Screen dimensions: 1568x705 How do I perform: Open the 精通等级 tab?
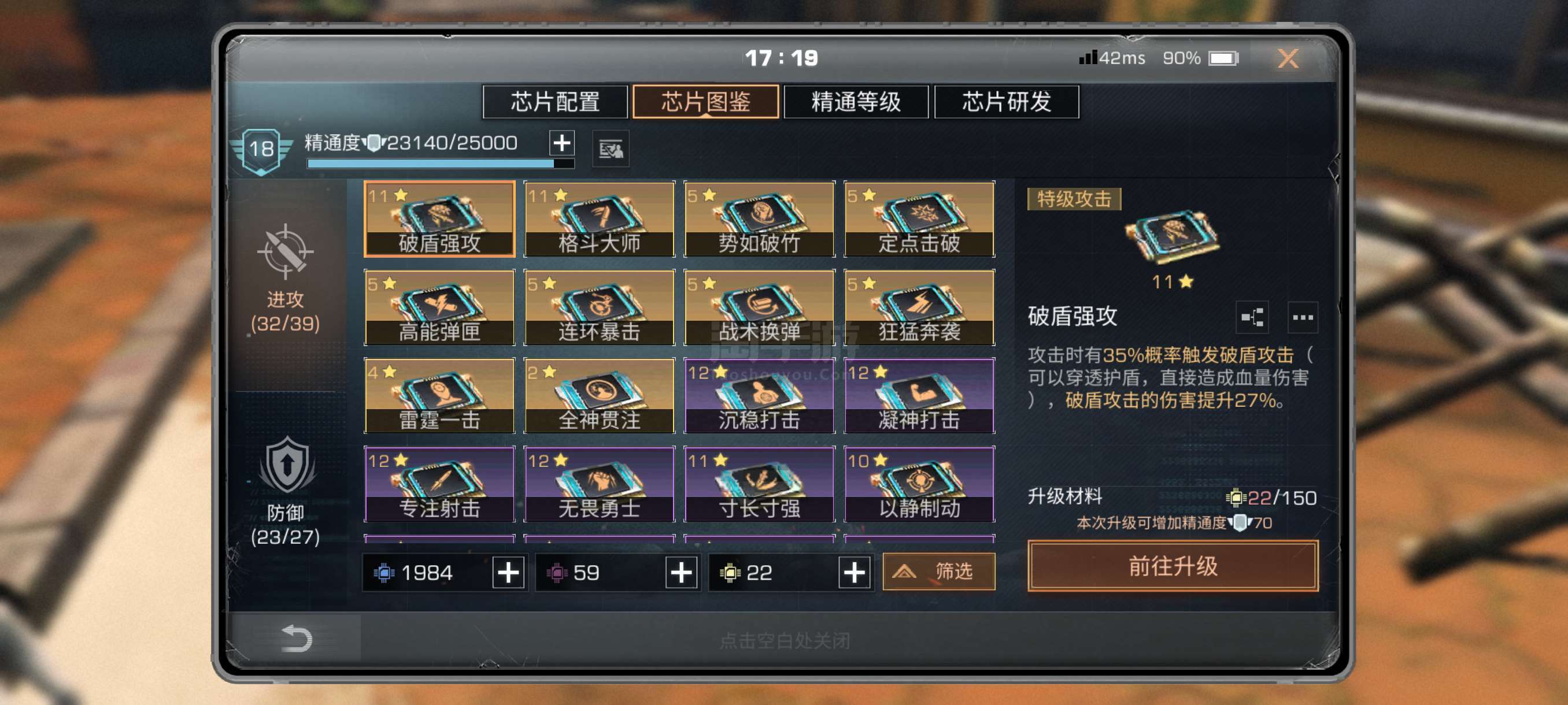pyautogui.click(x=856, y=102)
